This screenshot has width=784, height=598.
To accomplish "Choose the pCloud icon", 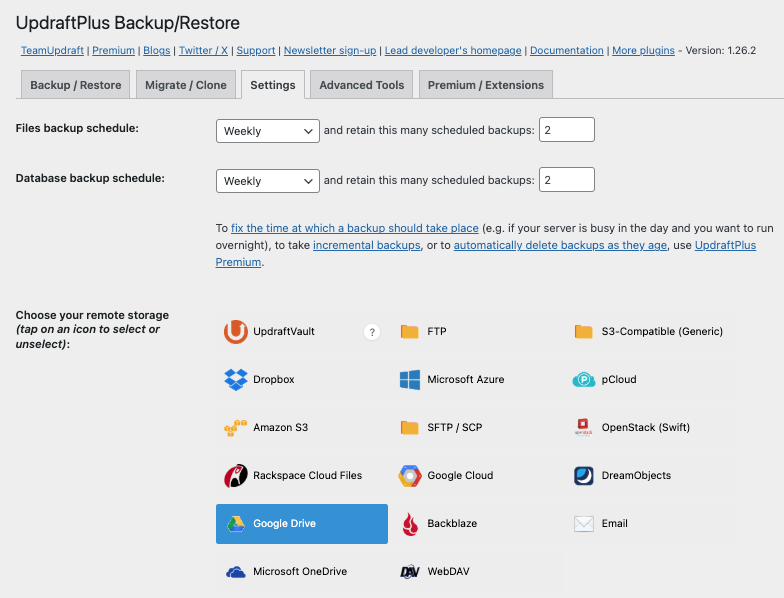I will pos(584,380).
